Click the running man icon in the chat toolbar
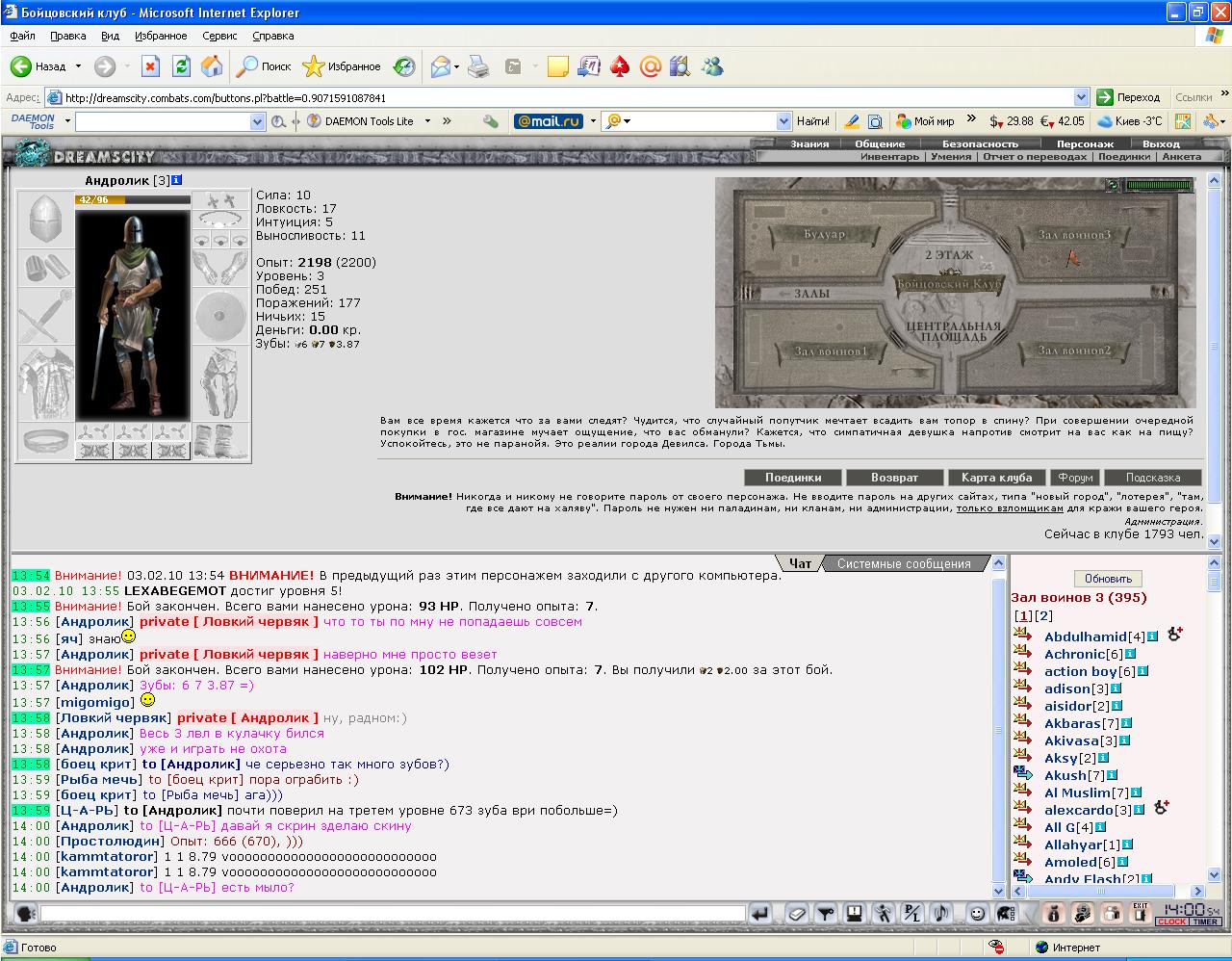 pyautogui.click(x=883, y=913)
